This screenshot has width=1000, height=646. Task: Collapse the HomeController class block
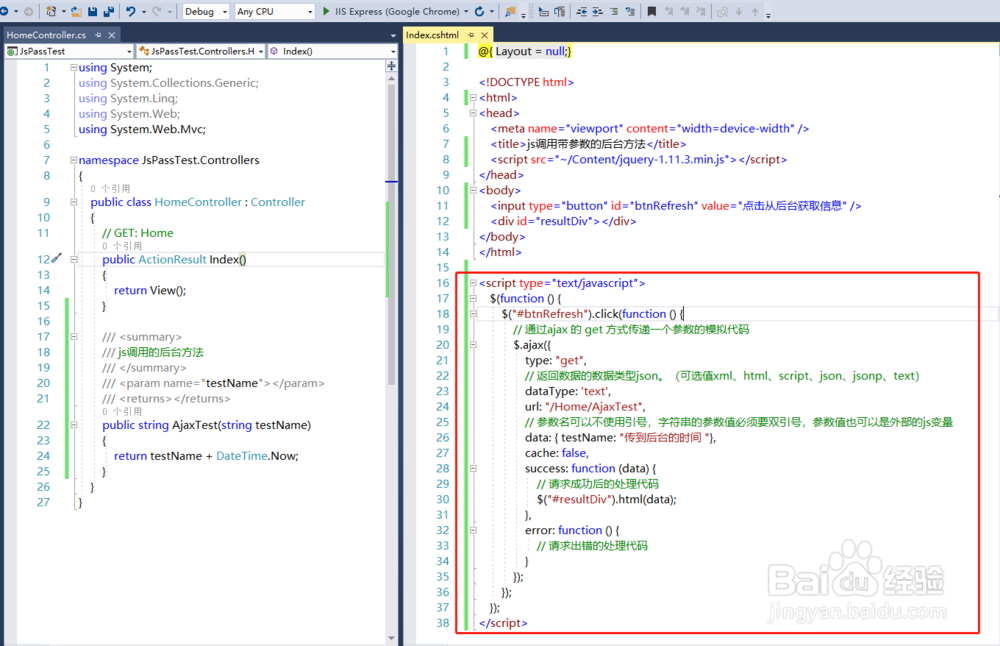tap(73, 202)
